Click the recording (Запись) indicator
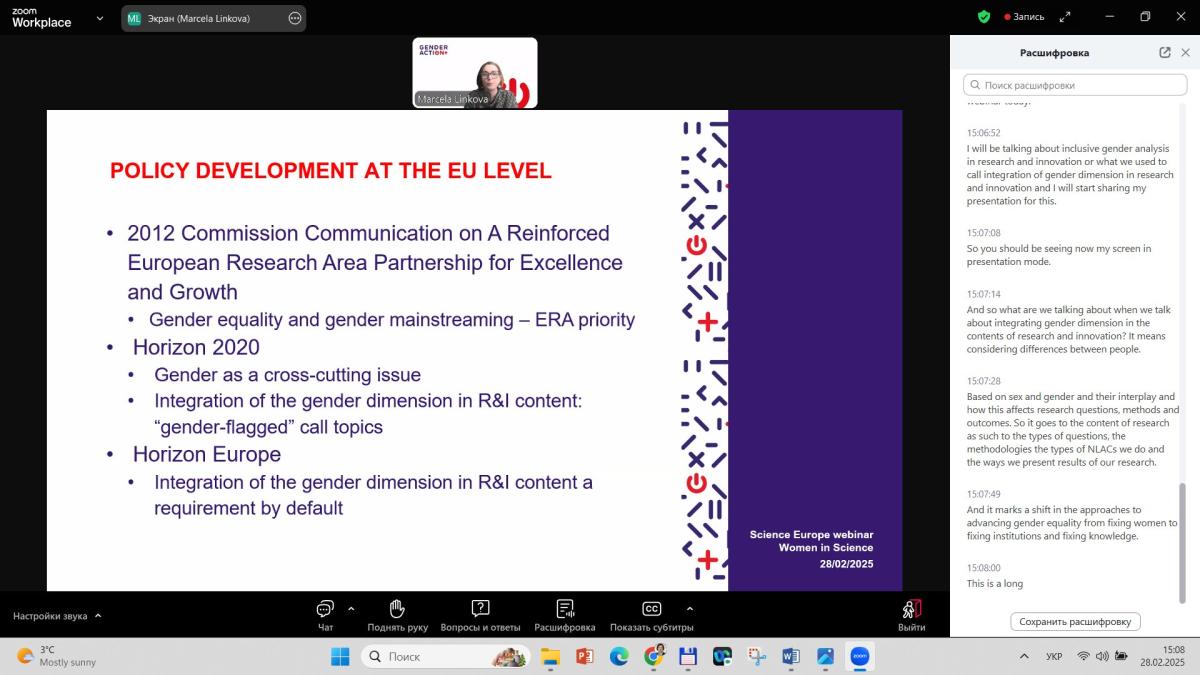1200x675 pixels. [1024, 17]
